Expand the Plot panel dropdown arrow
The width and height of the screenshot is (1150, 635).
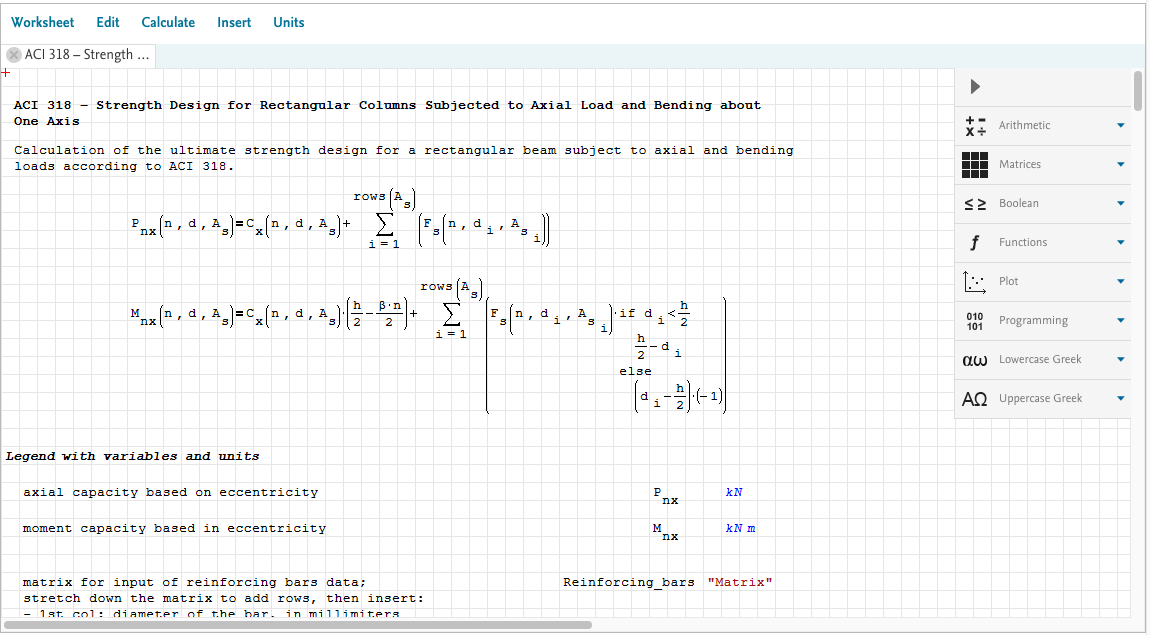[1120, 282]
